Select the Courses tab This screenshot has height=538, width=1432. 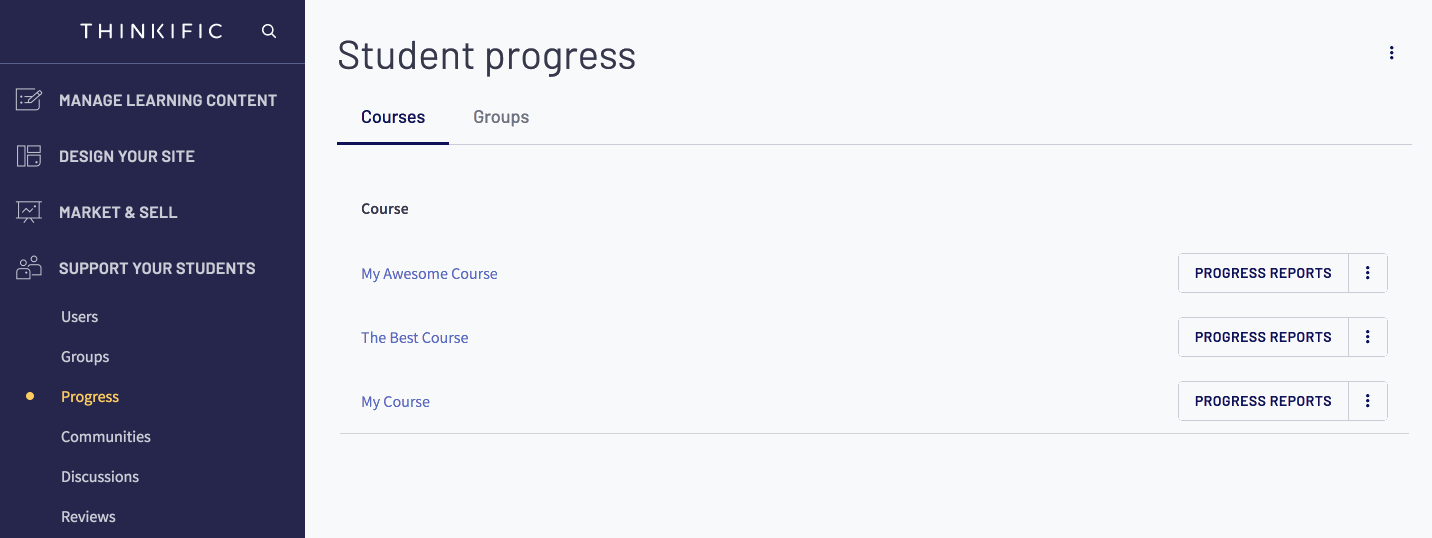393,117
